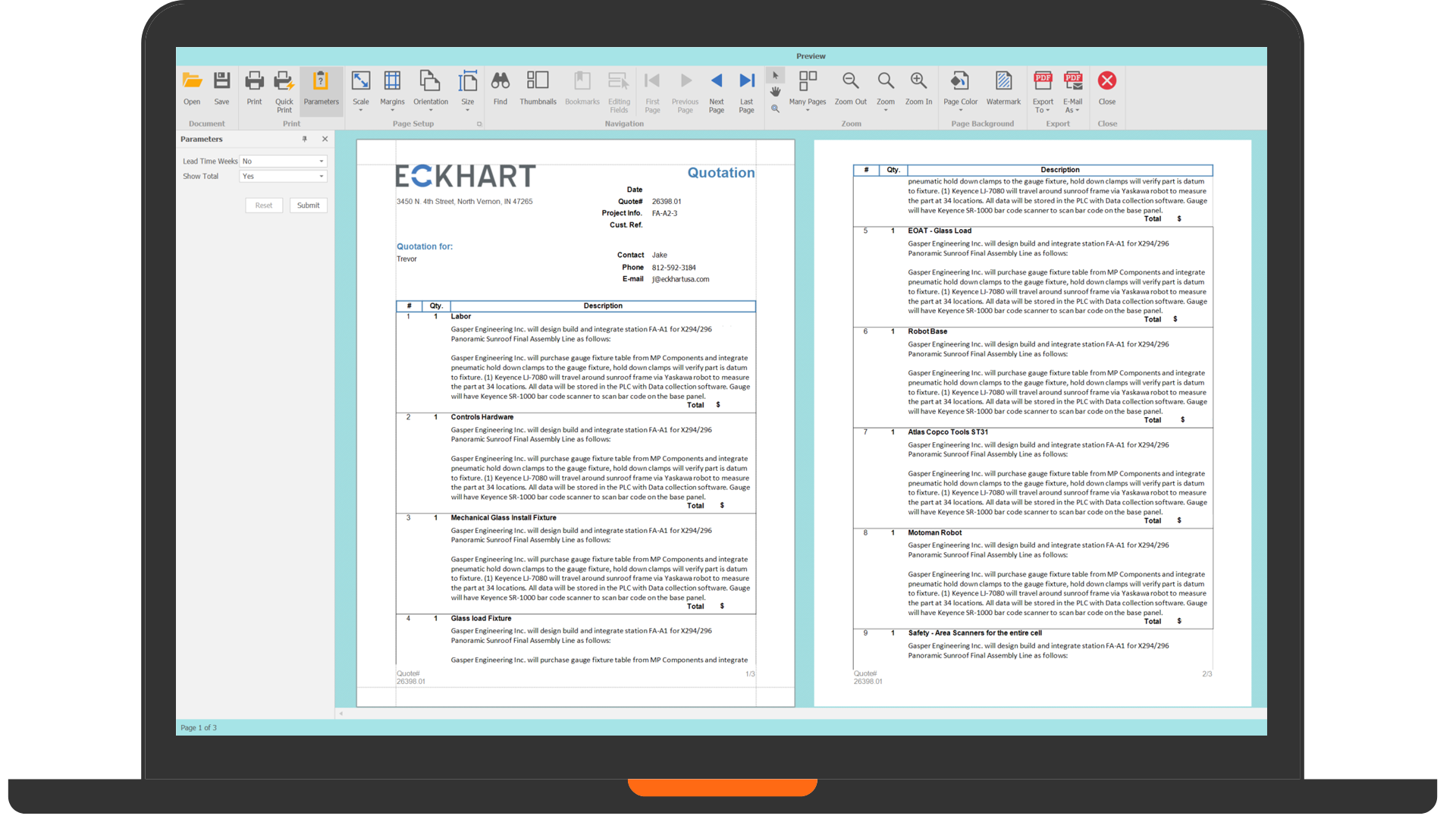Open the E-Mail As menu
This screenshot has width=1456, height=819.
coord(1072,82)
